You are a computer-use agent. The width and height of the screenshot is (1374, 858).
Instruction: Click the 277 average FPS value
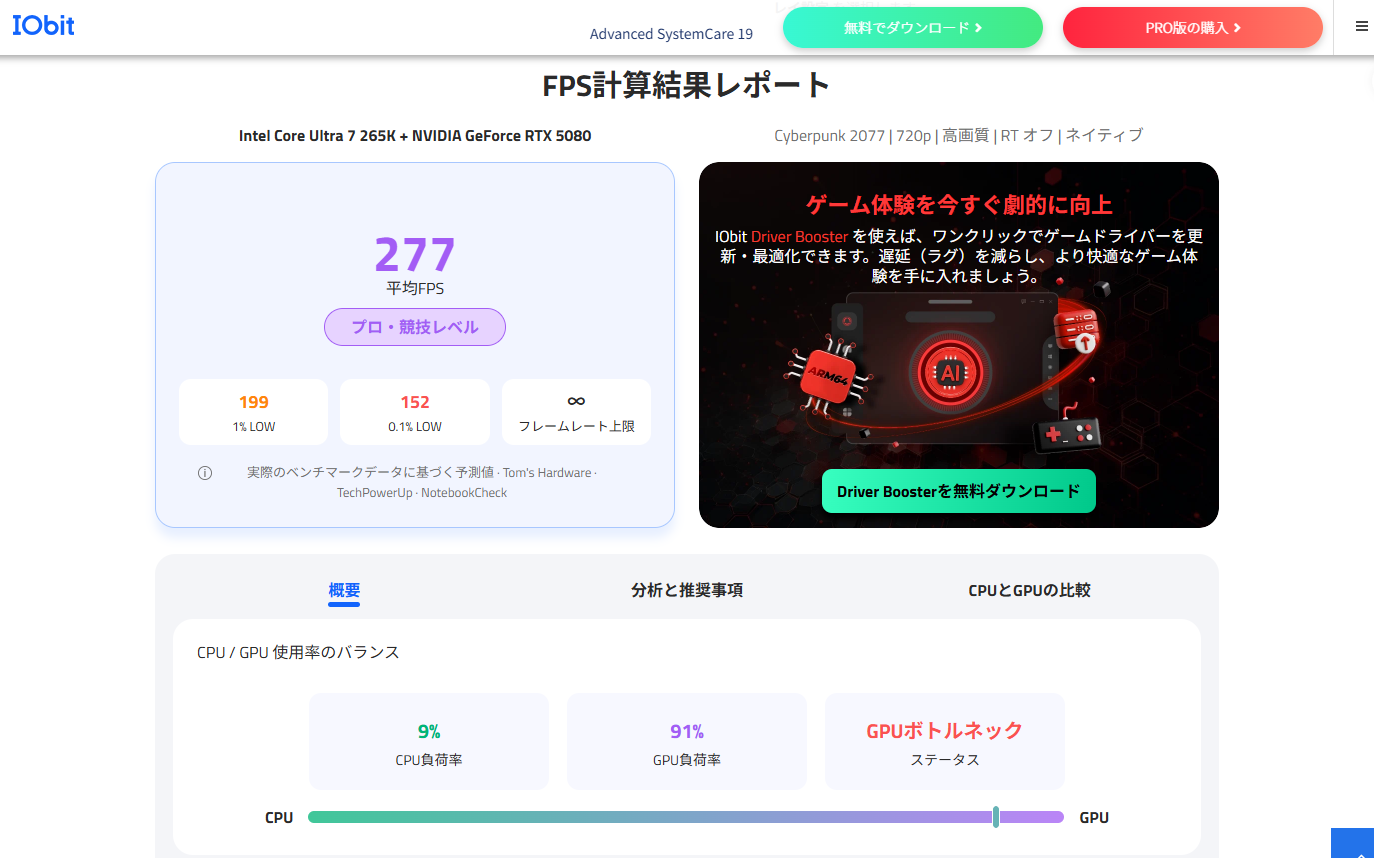point(415,254)
